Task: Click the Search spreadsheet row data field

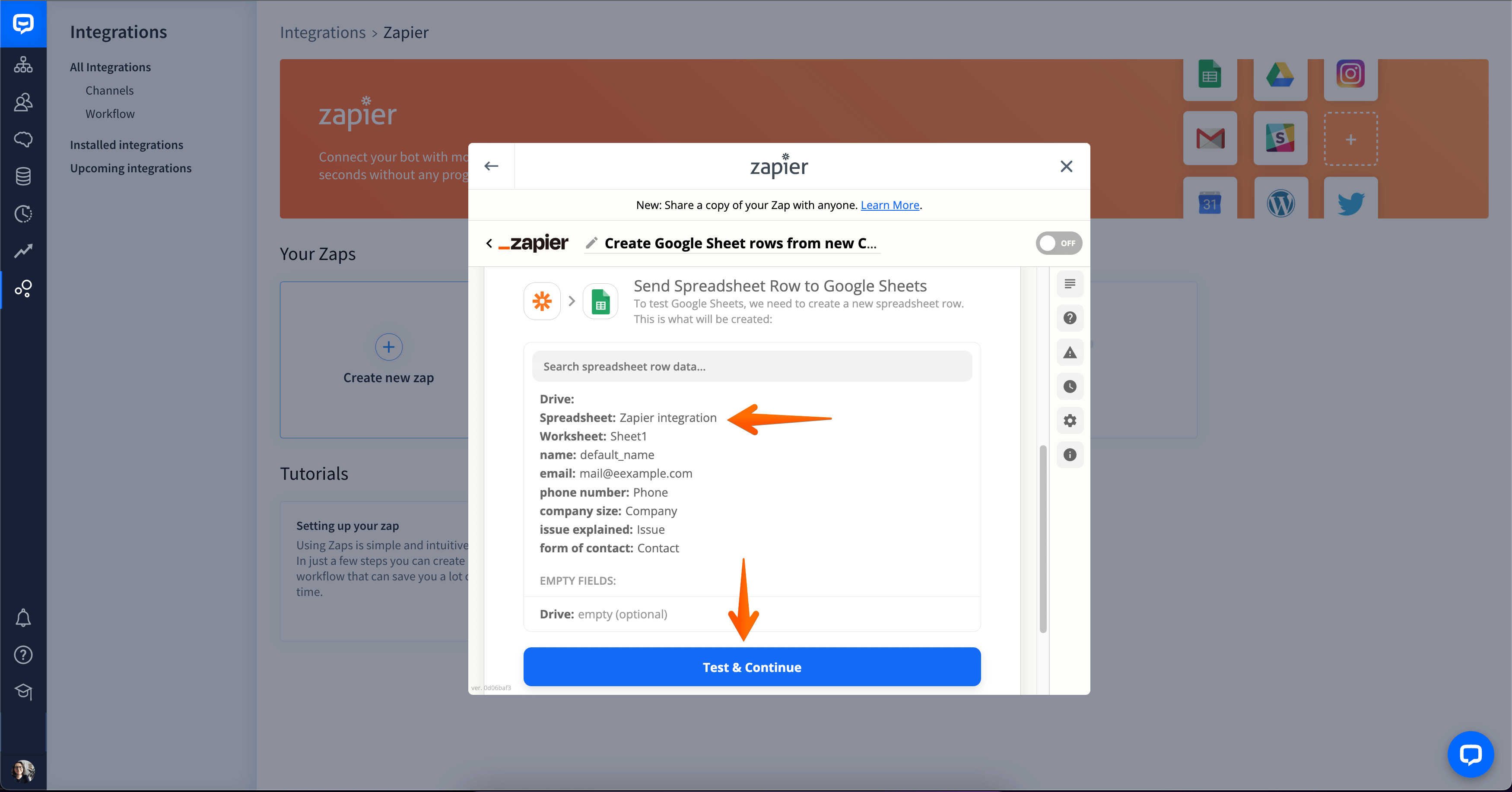Action: [752, 367]
